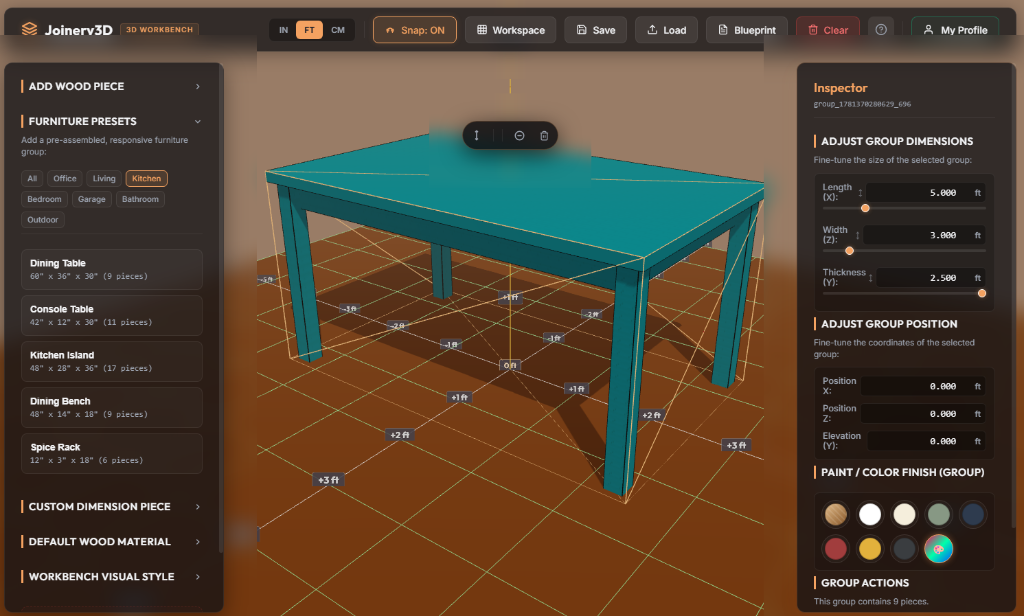
Task: Apply the red paint swatch
Action: [x=835, y=549]
